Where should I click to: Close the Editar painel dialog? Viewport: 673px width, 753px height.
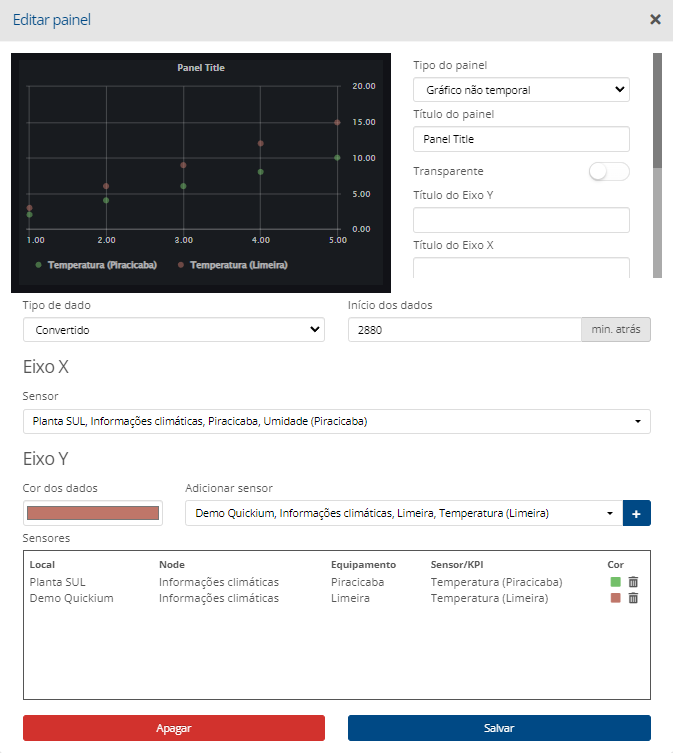(655, 19)
